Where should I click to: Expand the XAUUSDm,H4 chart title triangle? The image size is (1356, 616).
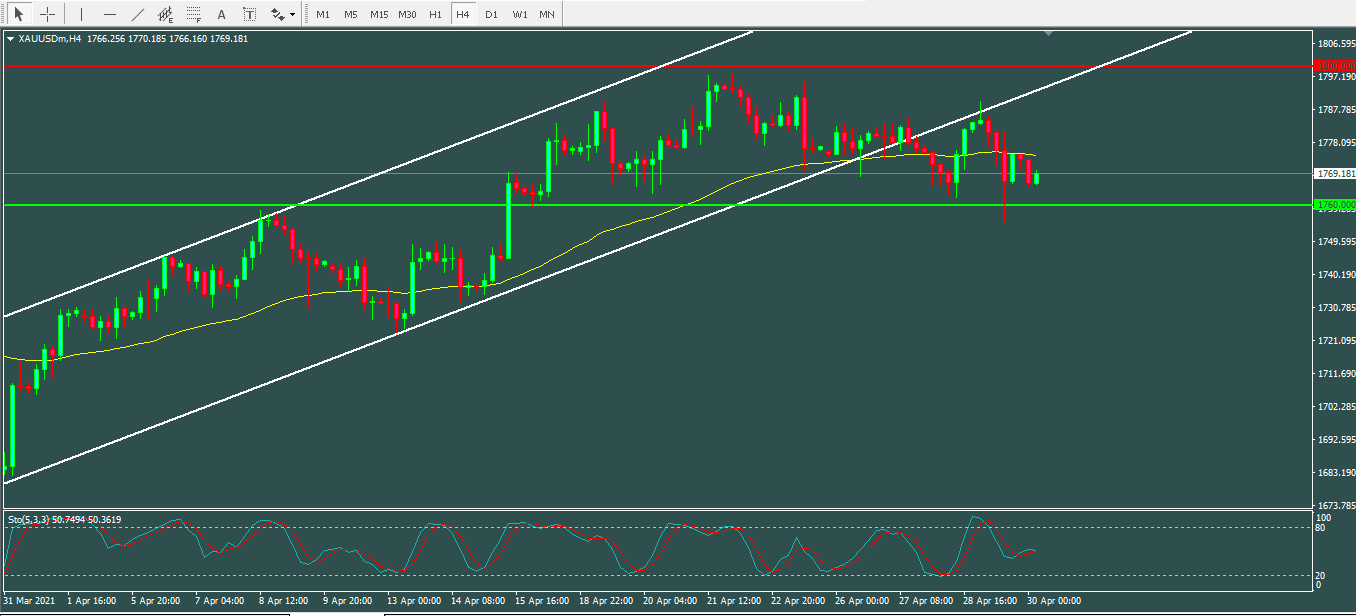(x=10, y=39)
